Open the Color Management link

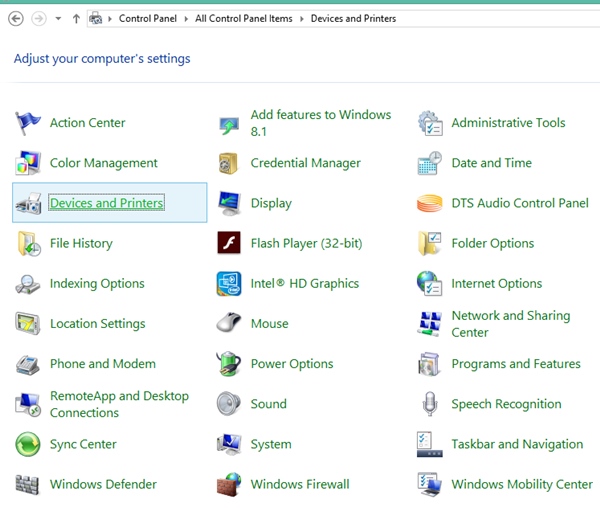[x=104, y=163]
